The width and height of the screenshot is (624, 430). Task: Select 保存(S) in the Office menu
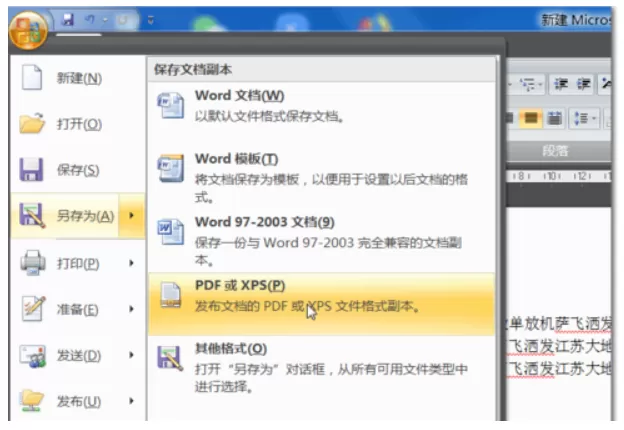click(x=78, y=170)
